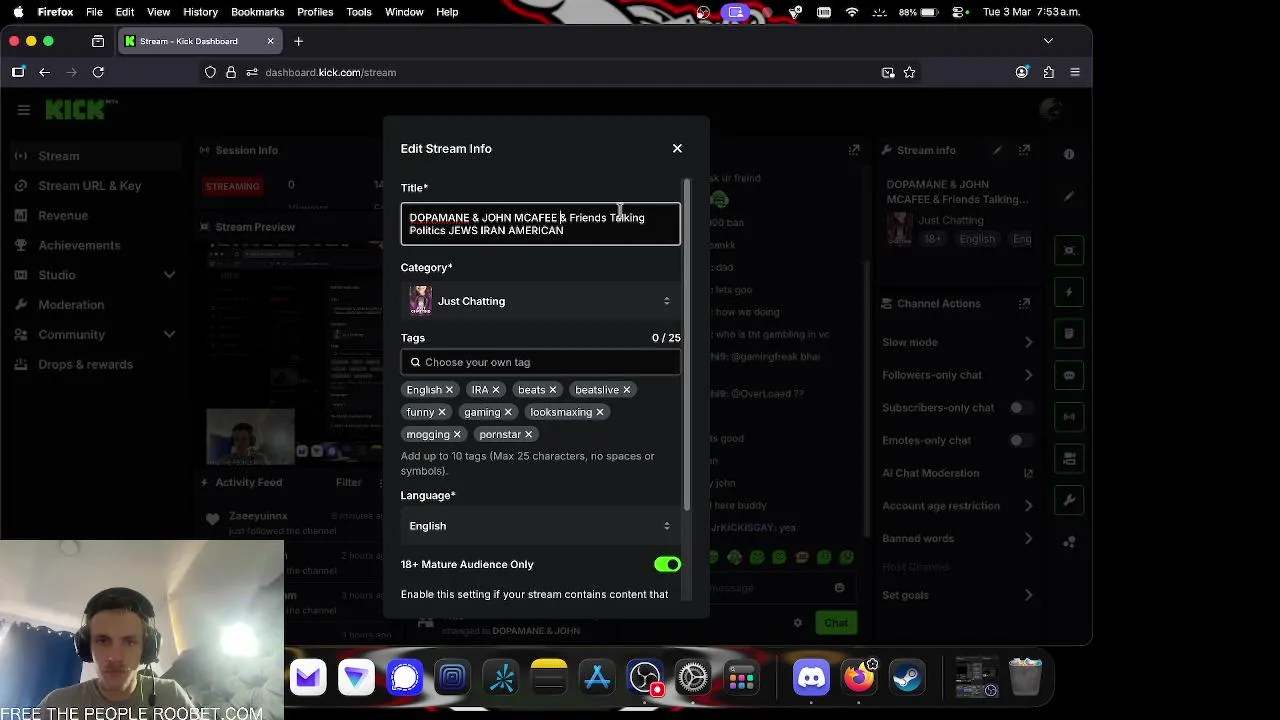Expand Slow mode settings arrow
The width and height of the screenshot is (1280, 720).
(1028, 342)
